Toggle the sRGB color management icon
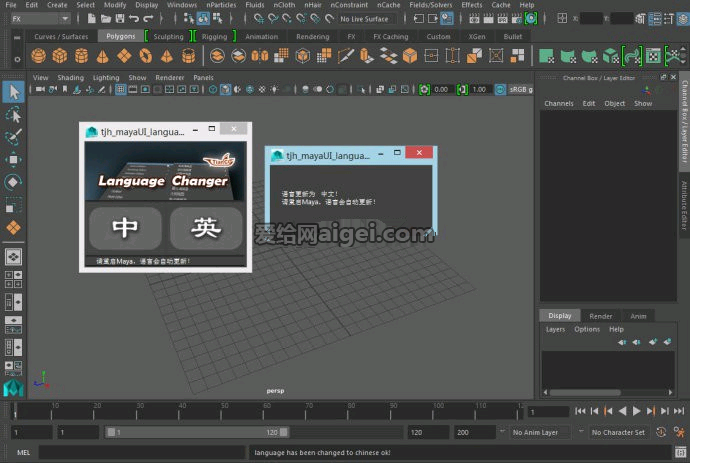Viewport: 705px width, 463px height. (500, 89)
